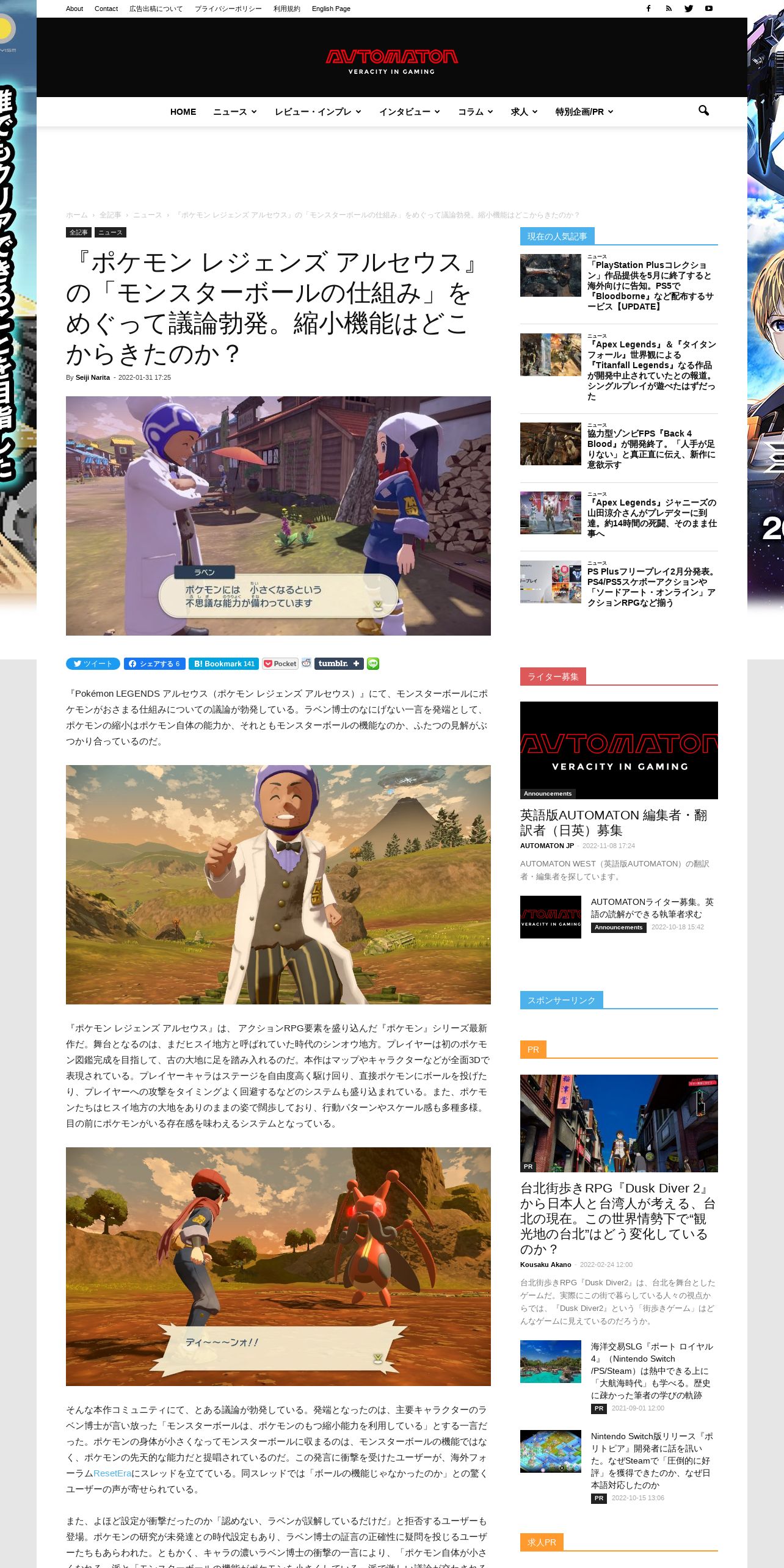784x1568 pixels.
Task: Open the Facebook icon in top bar
Action: click(x=648, y=9)
